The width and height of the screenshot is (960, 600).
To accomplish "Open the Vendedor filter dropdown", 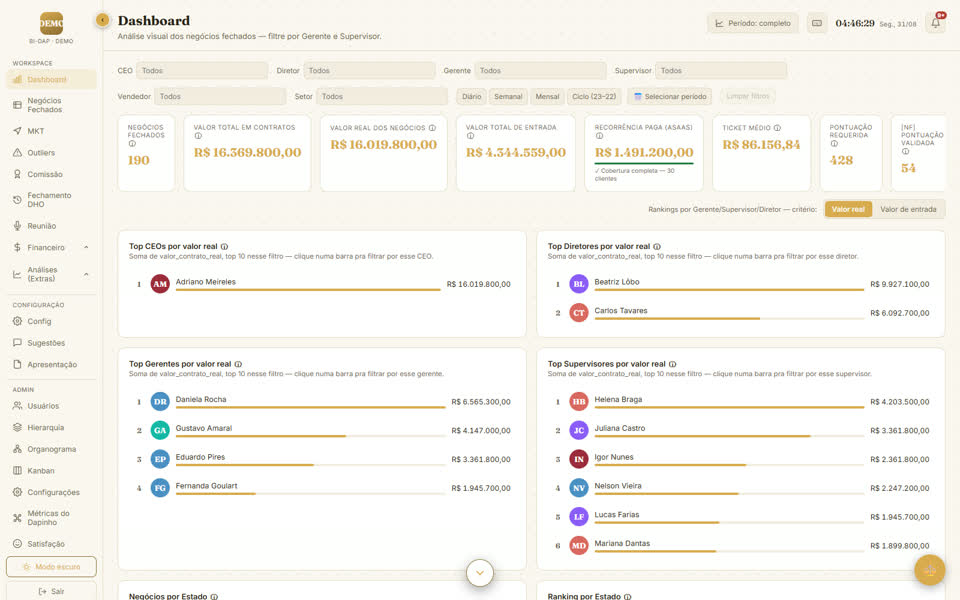I will (x=220, y=97).
